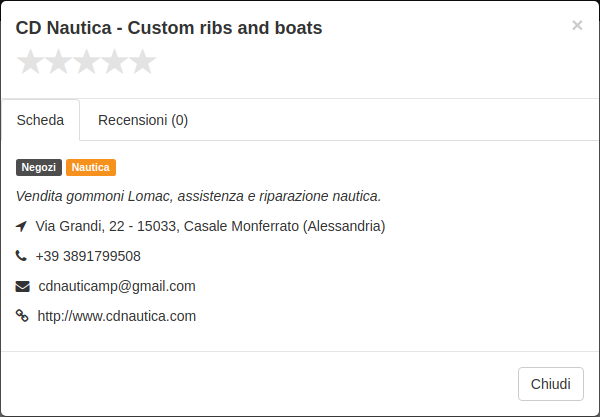Image resolution: width=600 pixels, height=417 pixels.
Task: Click the second rating star
Action: tap(58, 61)
